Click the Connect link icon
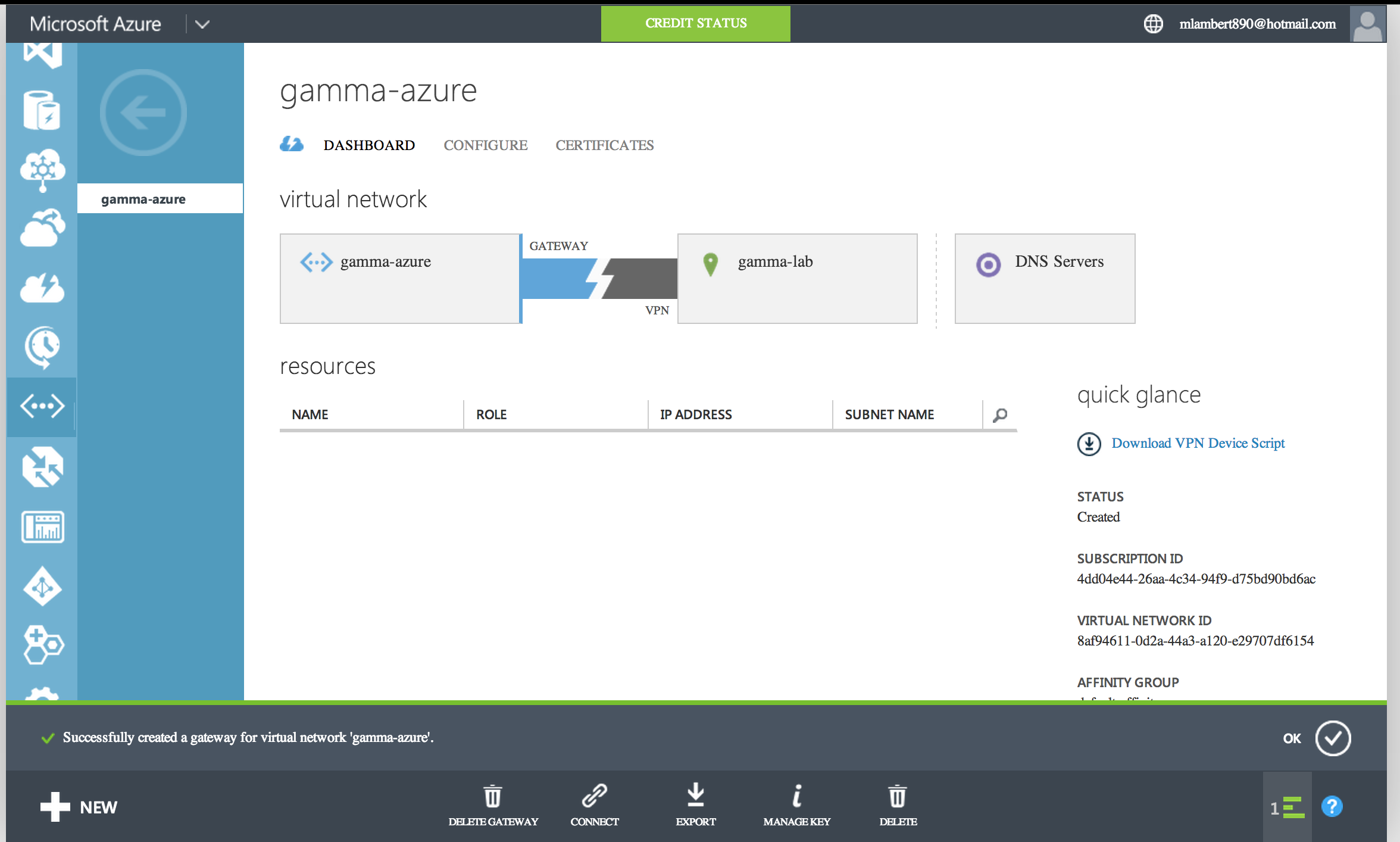Screen dimensions: 1400x842 [594, 796]
